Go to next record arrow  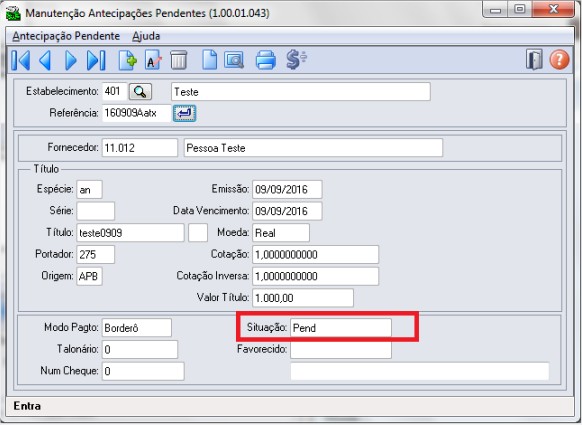pyautogui.click(x=71, y=60)
